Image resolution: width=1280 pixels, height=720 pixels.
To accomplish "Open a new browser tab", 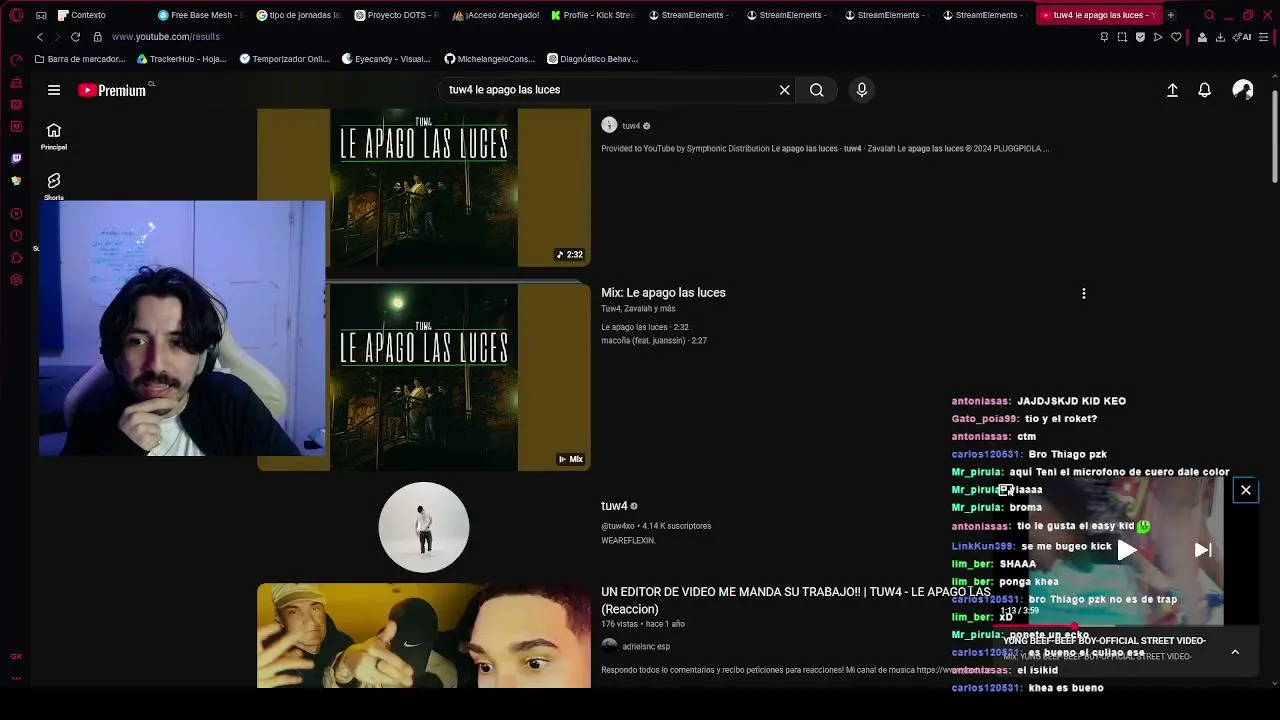I will tap(1171, 15).
